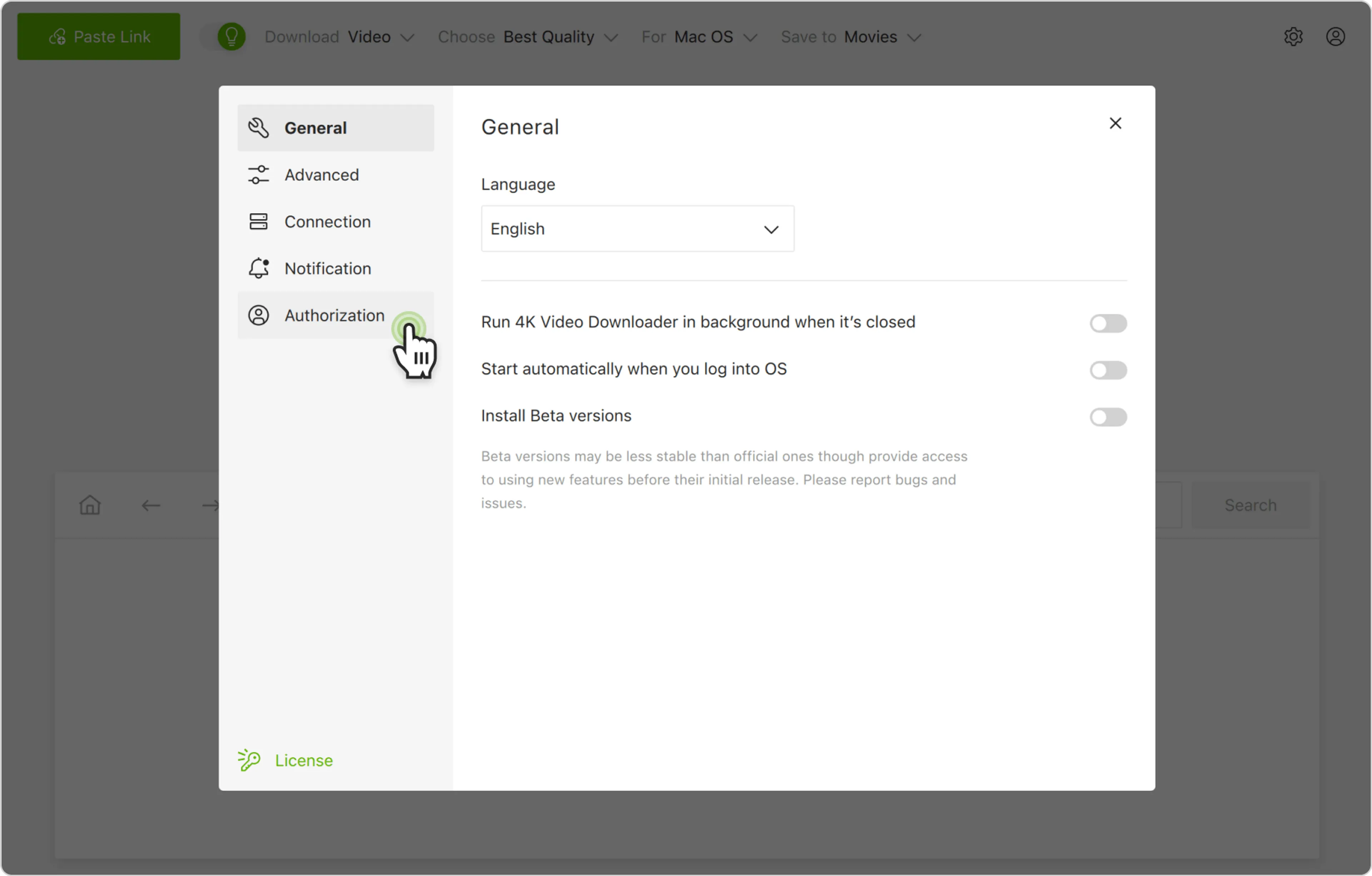Click the lightbulb Smart Mode icon
The width and height of the screenshot is (1372, 876).
[231, 37]
